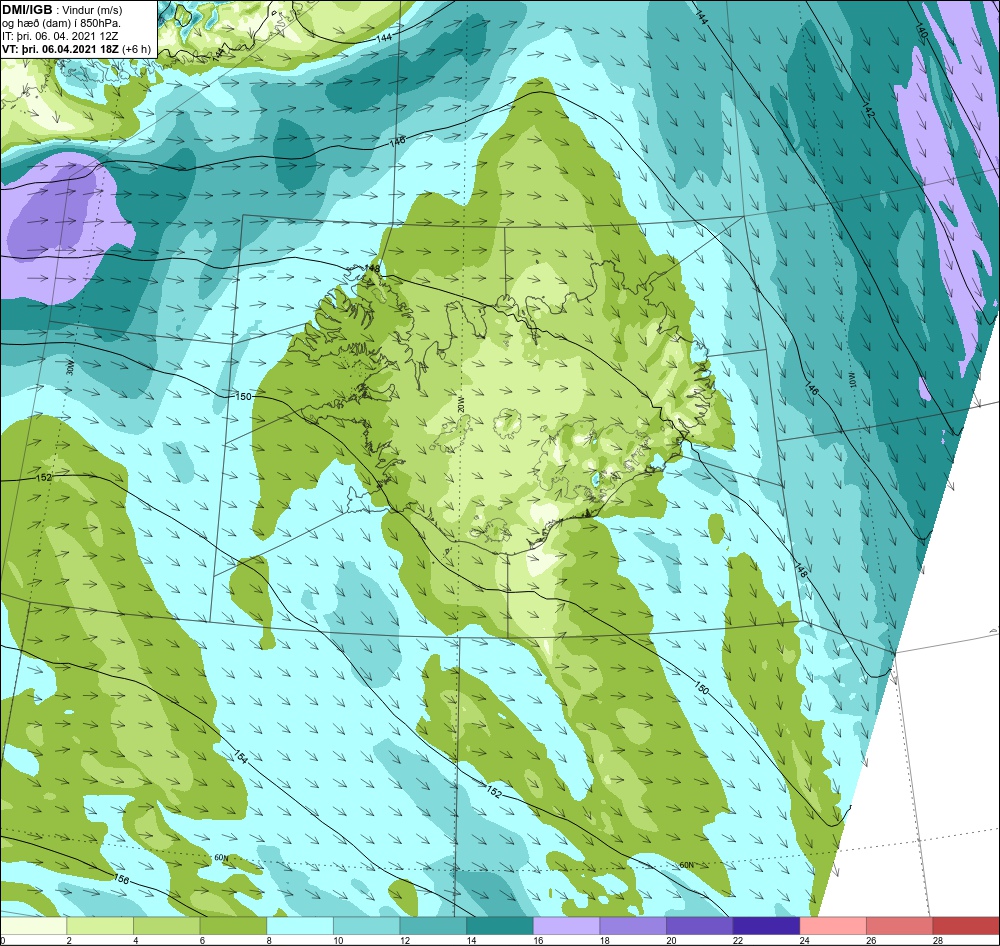Image resolution: width=1000 pixels, height=946 pixels.
Task: Select the 'og hæð (dam) í 850hPa.' line
Action: click(61, 23)
